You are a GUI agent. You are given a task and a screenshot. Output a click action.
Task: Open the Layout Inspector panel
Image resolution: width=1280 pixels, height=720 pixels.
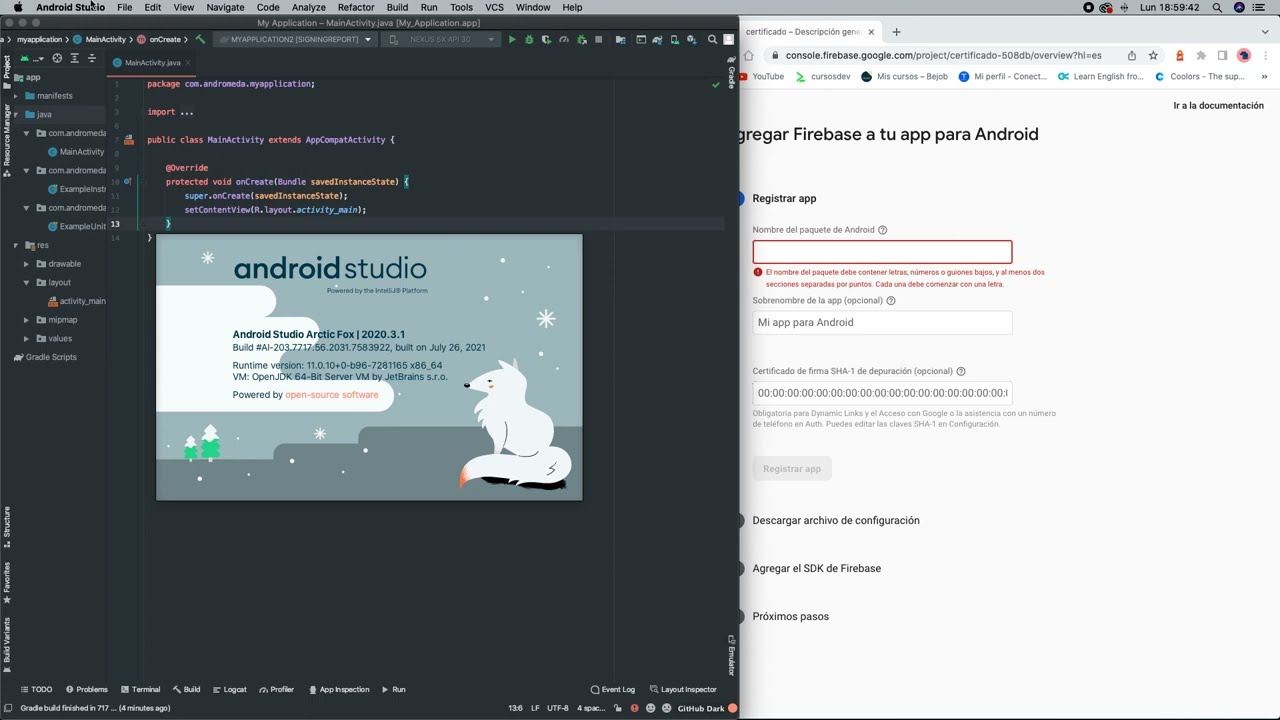[683, 689]
